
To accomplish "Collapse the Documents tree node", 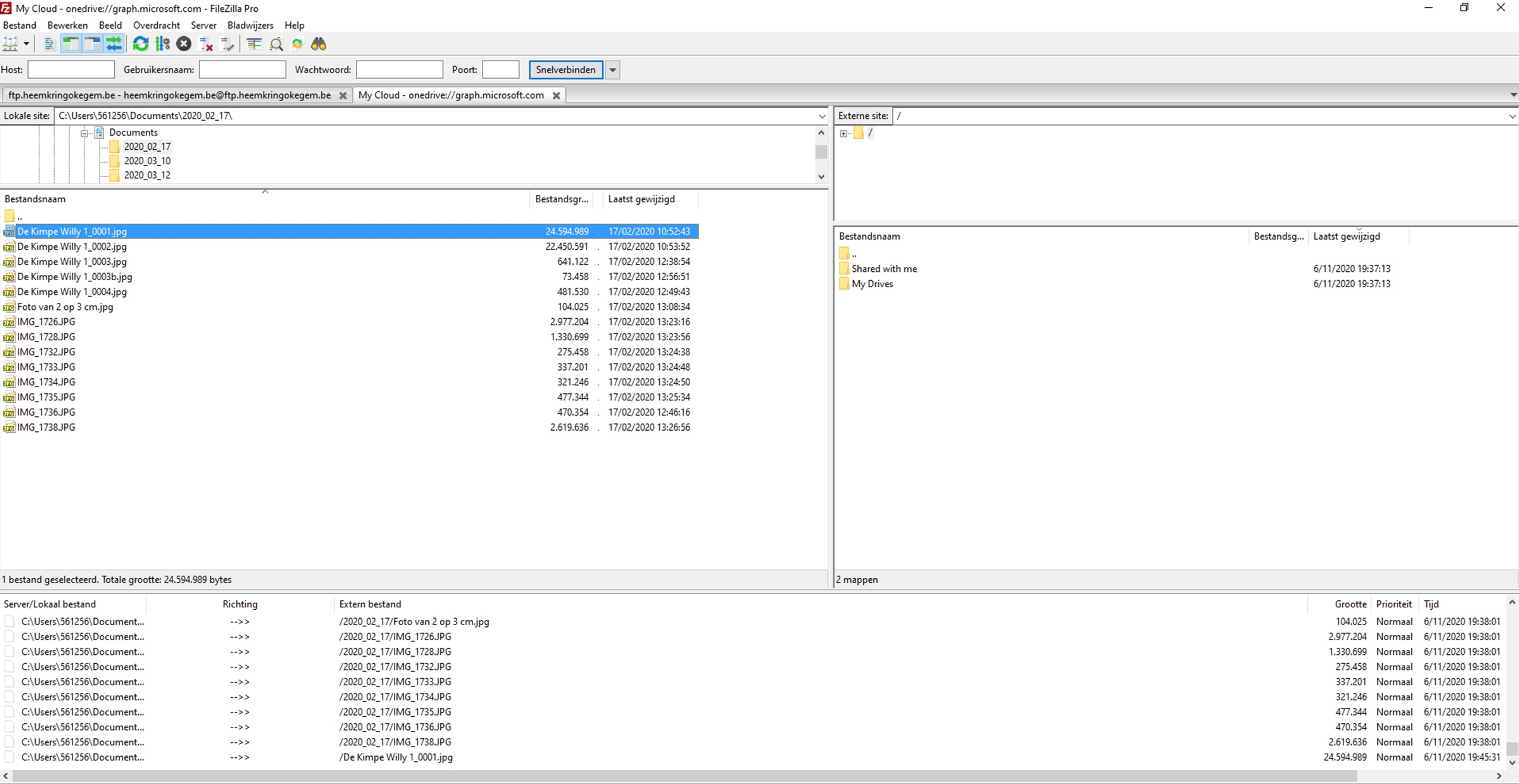I will (x=84, y=133).
